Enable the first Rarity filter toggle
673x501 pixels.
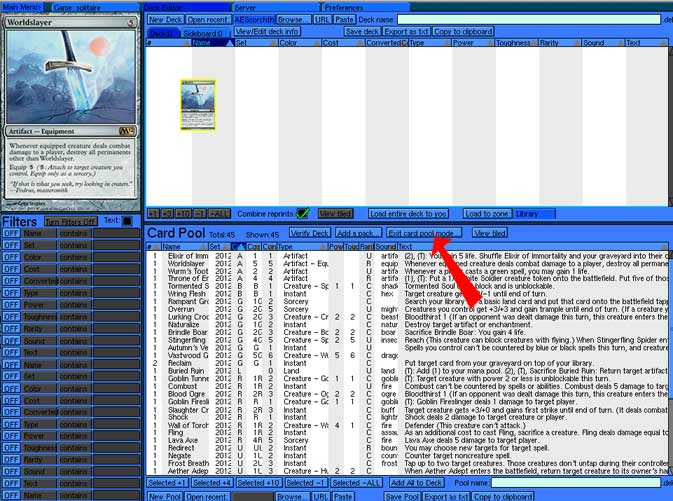pyautogui.click(x=10, y=327)
